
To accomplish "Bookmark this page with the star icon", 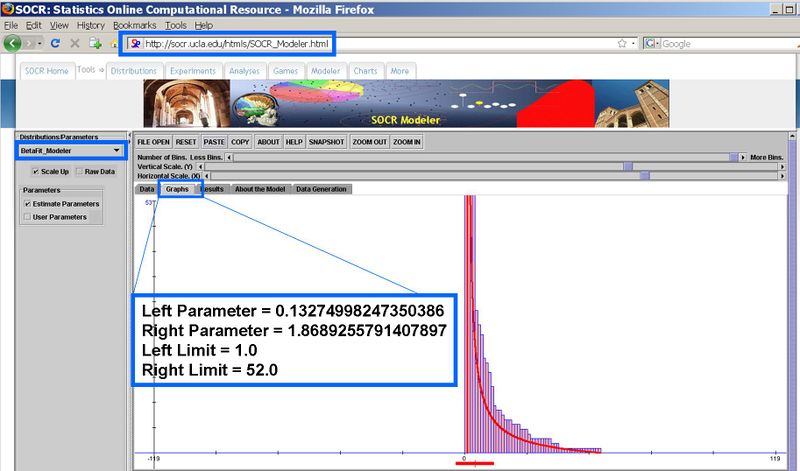I will click(622, 44).
